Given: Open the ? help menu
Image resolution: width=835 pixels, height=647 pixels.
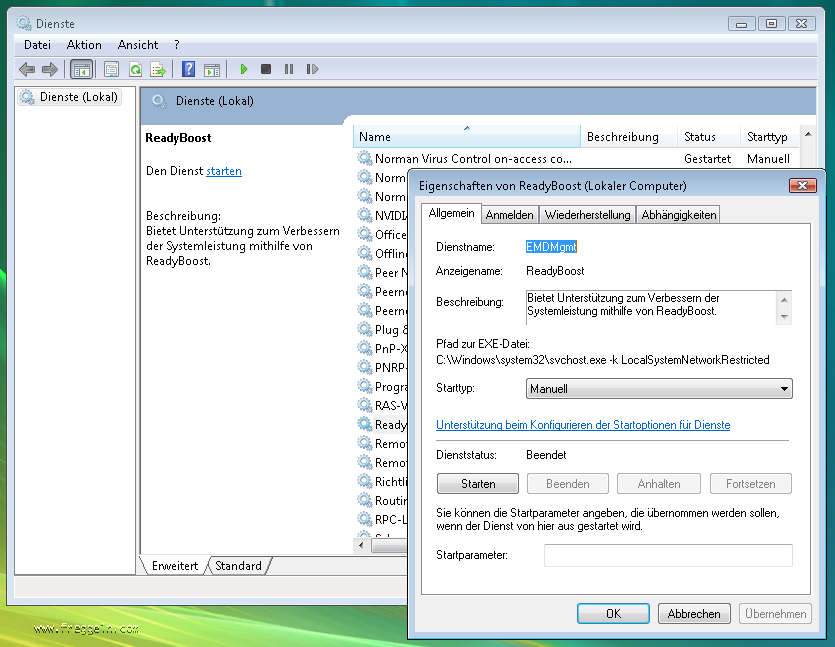Looking at the screenshot, I should (x=177, y=45).
